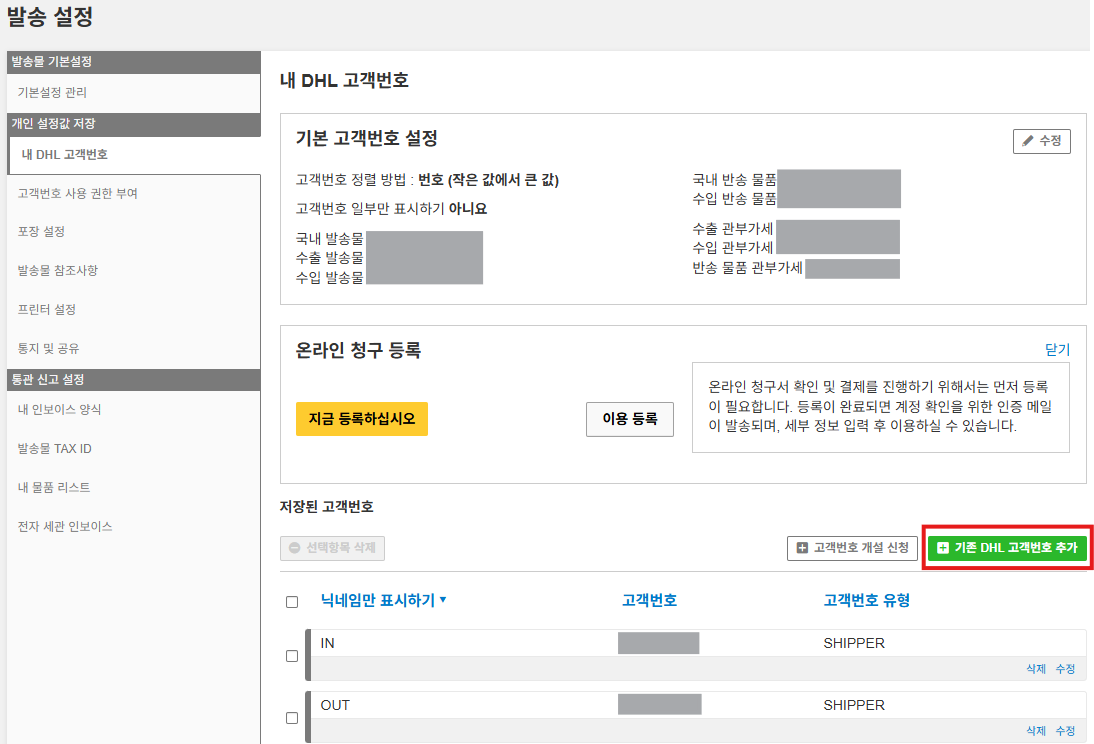Open 프린터 설정 in sidebar
The image size is (1094, 744).
(x=46, y=309)
